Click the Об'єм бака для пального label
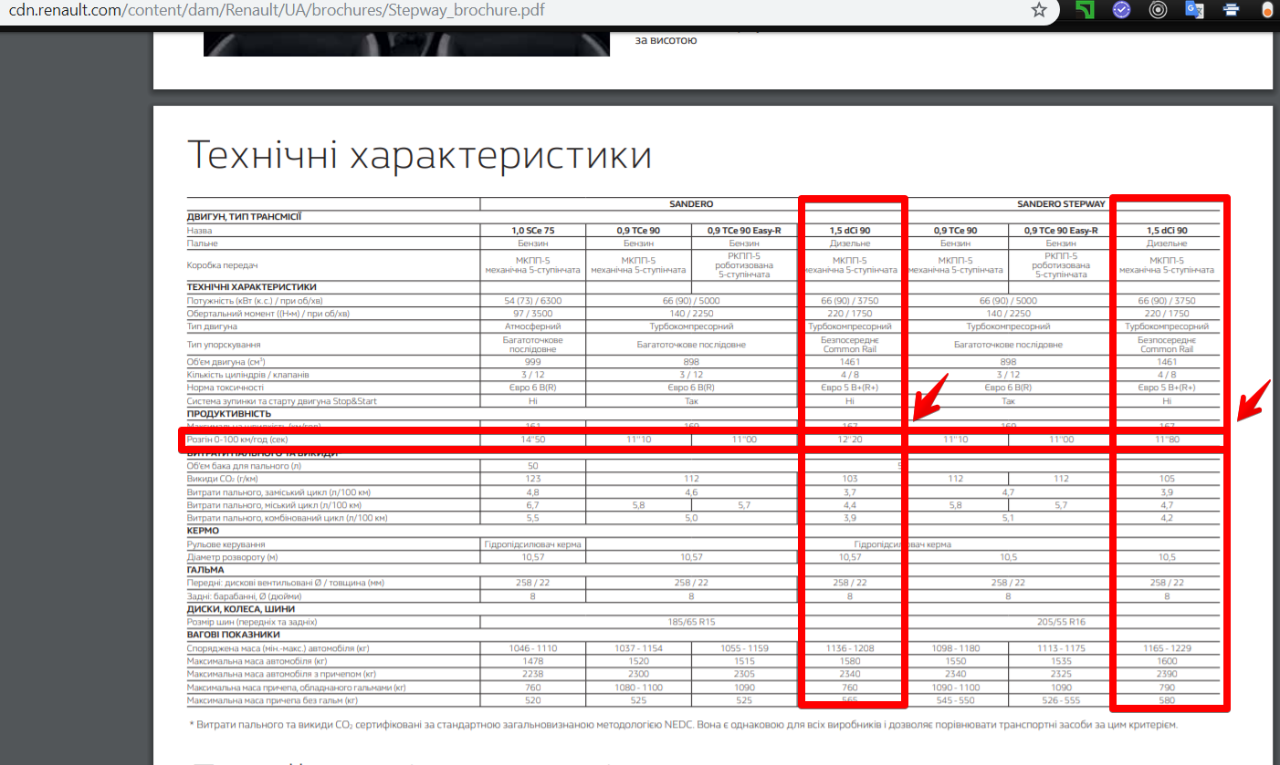This screenshot has width=1280, height=765. [244, 466]
